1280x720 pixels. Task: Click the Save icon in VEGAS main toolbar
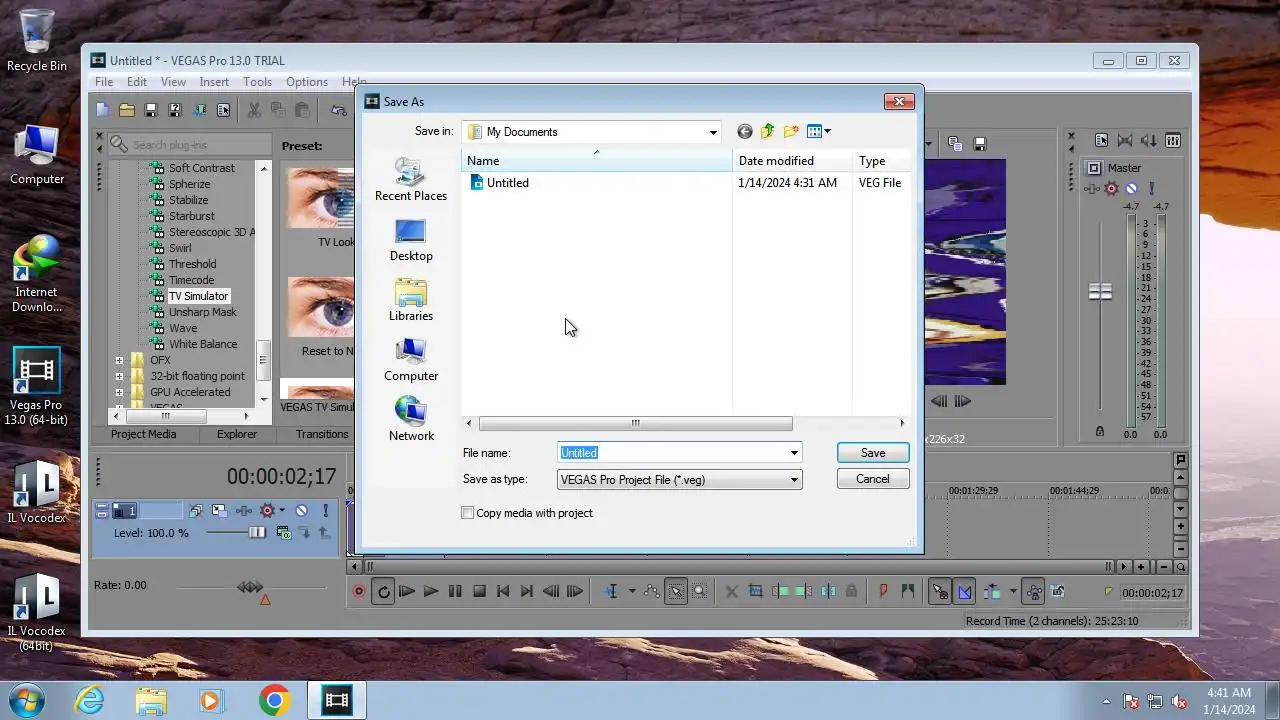[x=151, y=110]
